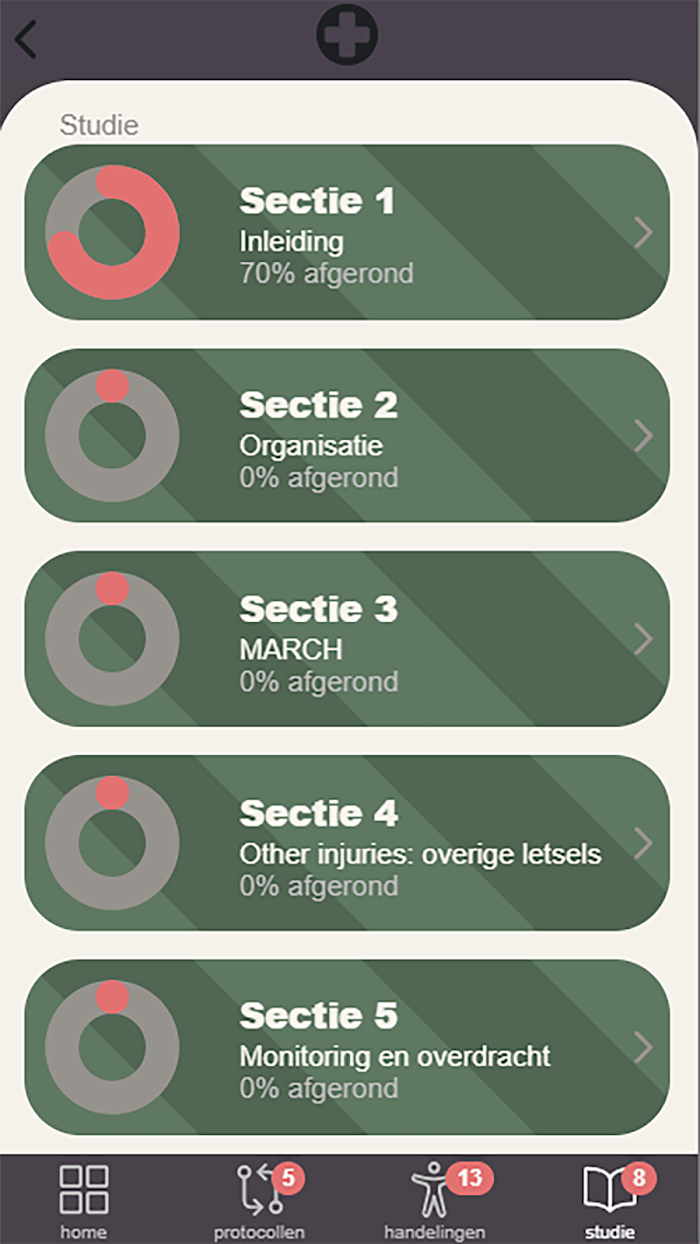
Task: Go back using the top-left arrow
Action: point(26,38)
